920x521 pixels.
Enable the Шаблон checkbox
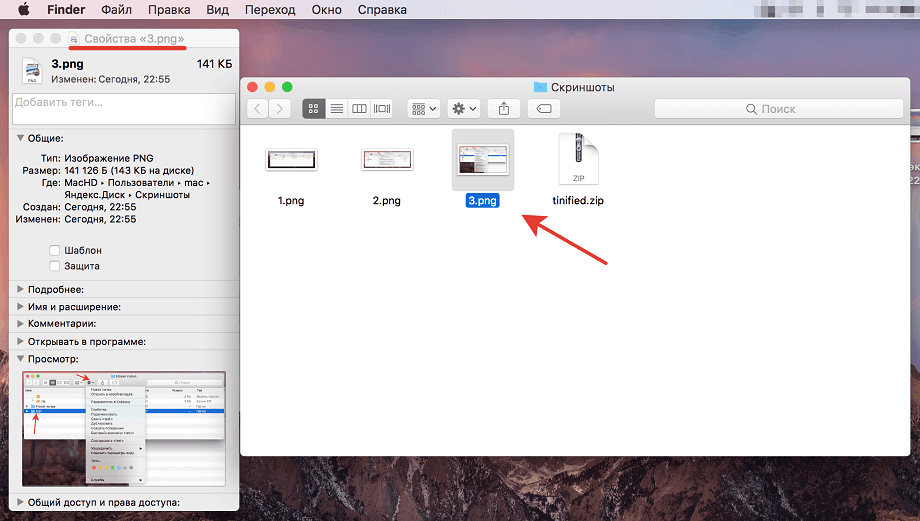point(54,250)
